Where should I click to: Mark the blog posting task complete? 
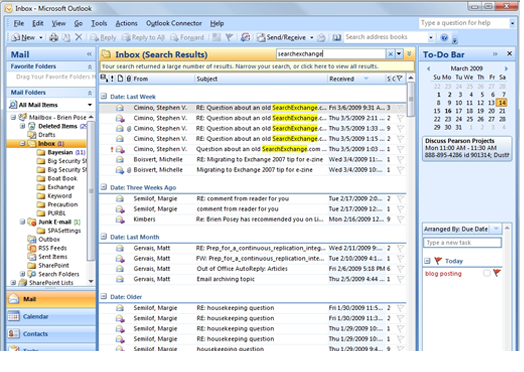487,273
